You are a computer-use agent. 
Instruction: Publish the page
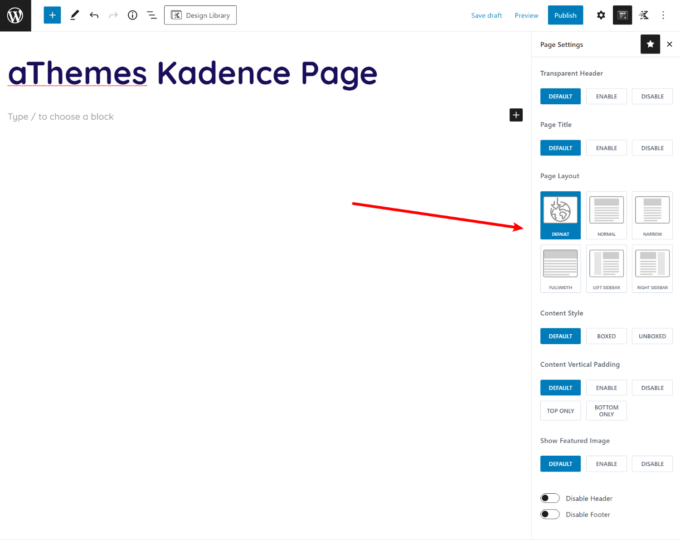click(x=566, y=15)
